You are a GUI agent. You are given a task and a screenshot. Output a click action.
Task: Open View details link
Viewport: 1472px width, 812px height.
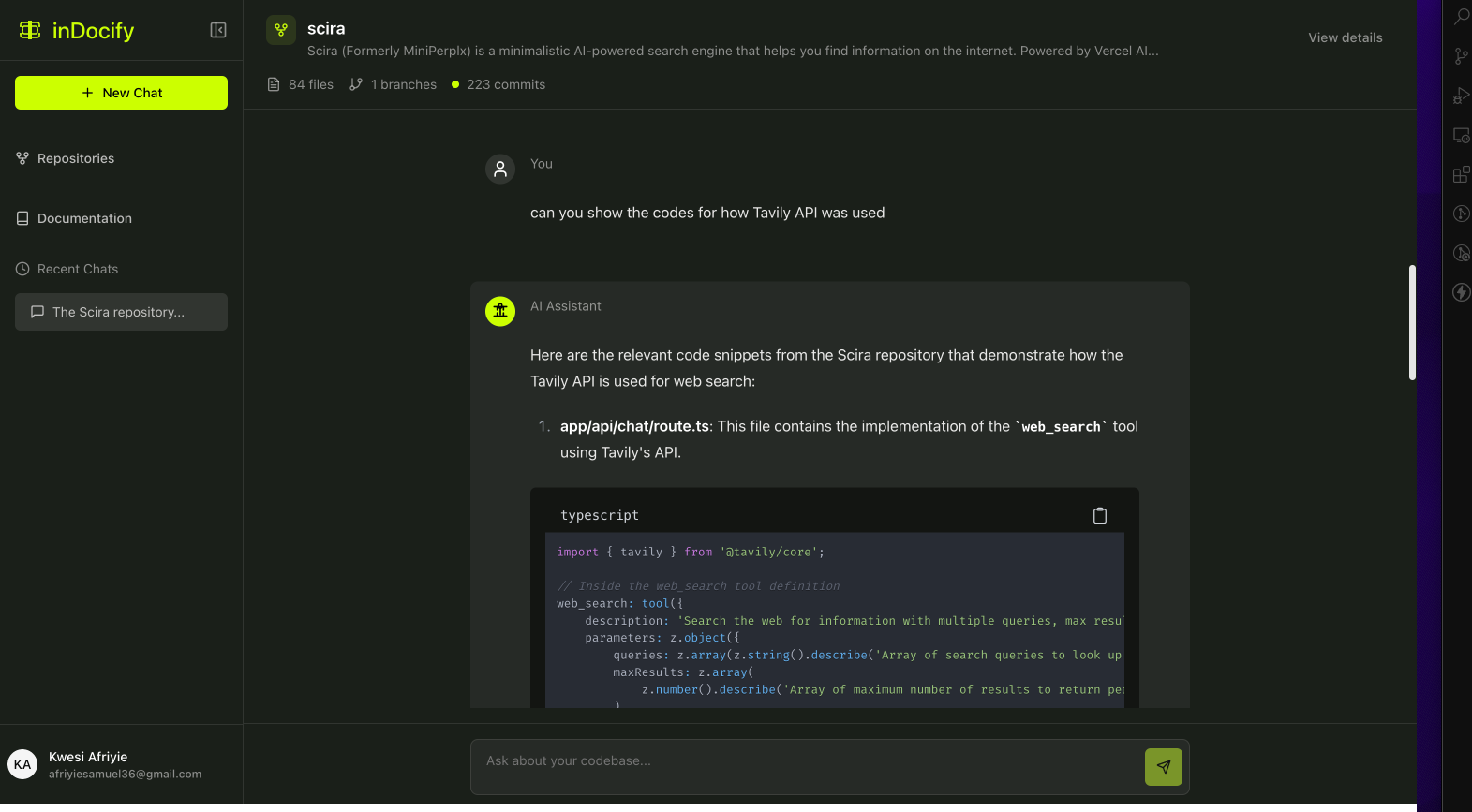click(x=1346, y=37)
